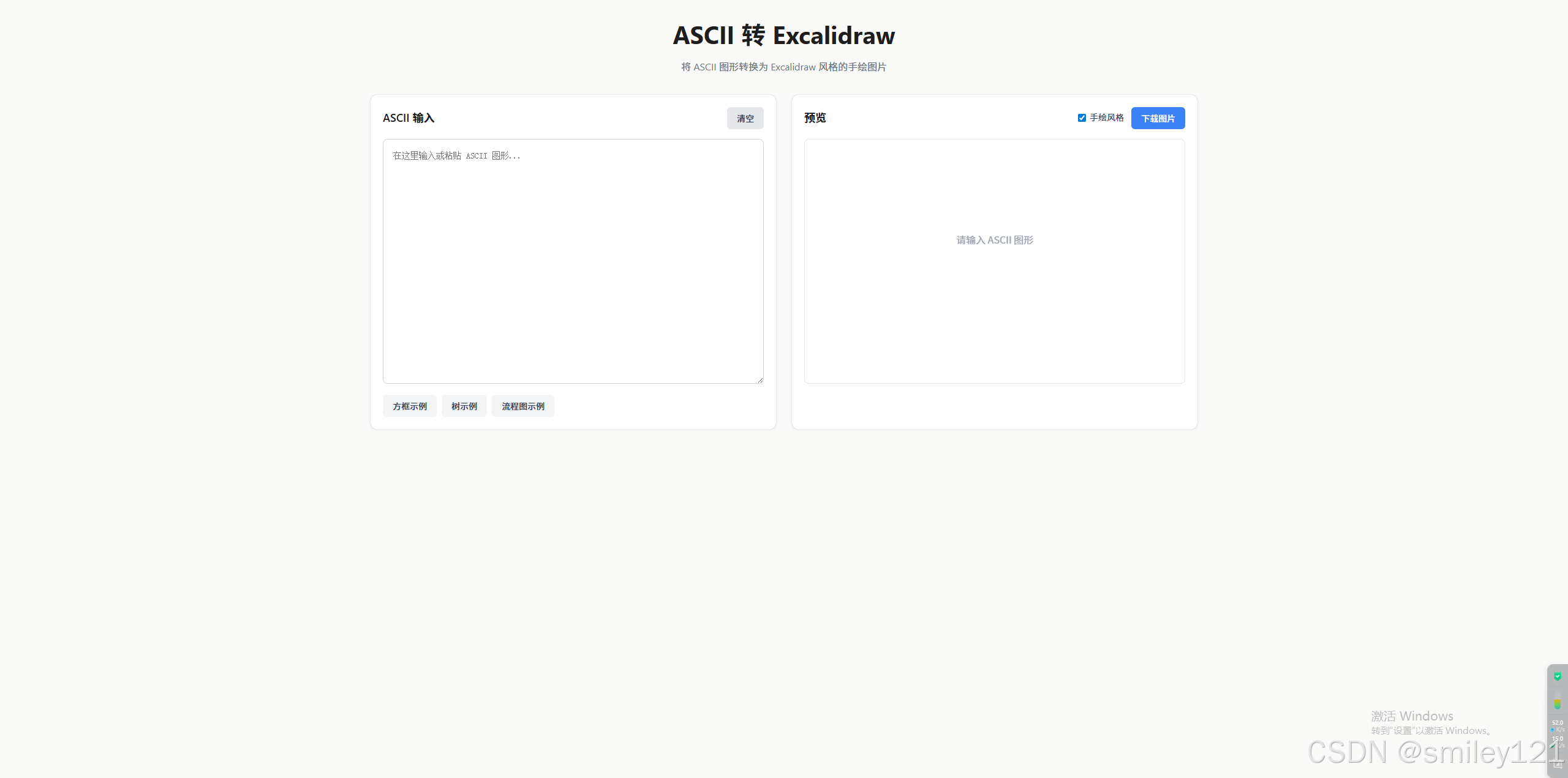Click the upload speed arrow indicator
The height and width of the screenshot is (778, 1568).
click(1553, 730)
